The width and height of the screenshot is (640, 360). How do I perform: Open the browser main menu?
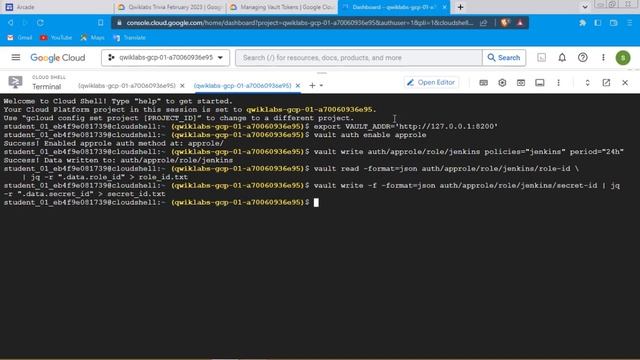[x=630, y=23]
